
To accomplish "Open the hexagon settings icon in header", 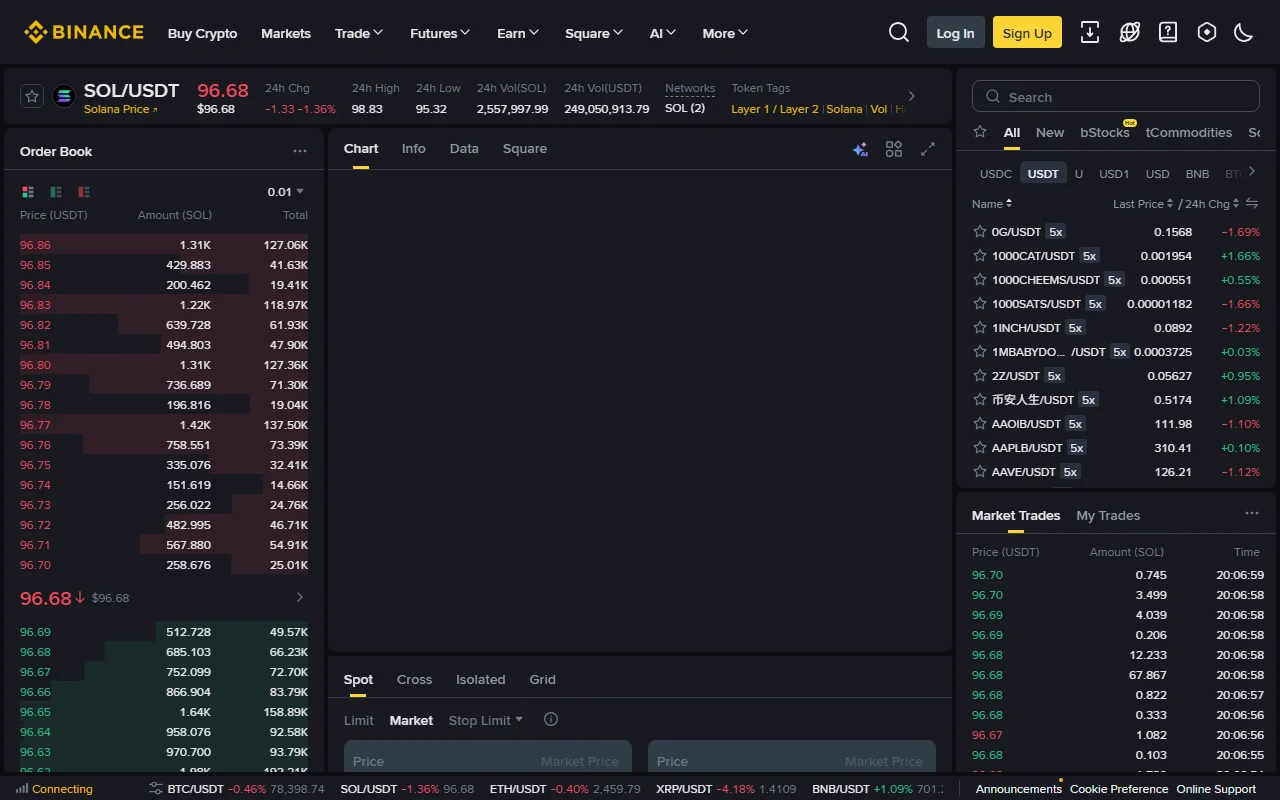I will tap(1207, 33).
